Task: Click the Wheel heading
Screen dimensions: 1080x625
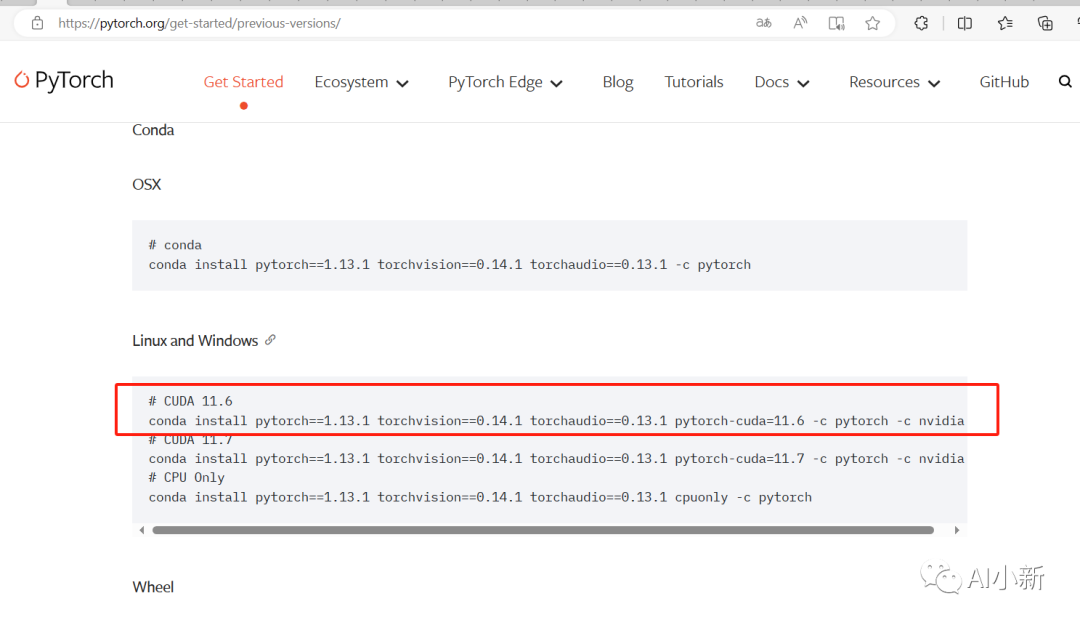Action: click(153, 587)
